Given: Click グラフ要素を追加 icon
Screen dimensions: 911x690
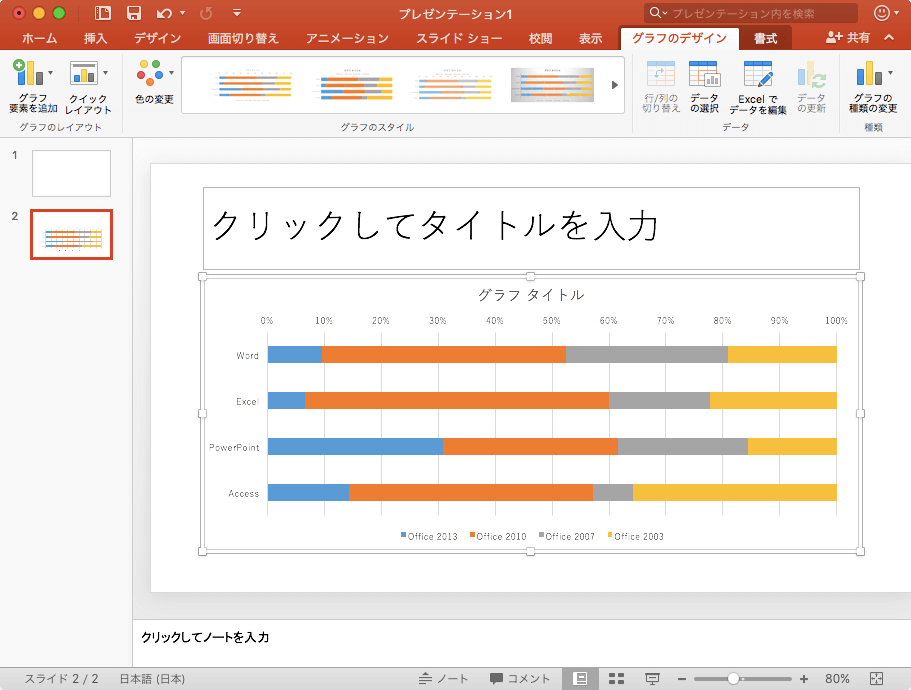Looking at the screenshot, I should (33, 86).
